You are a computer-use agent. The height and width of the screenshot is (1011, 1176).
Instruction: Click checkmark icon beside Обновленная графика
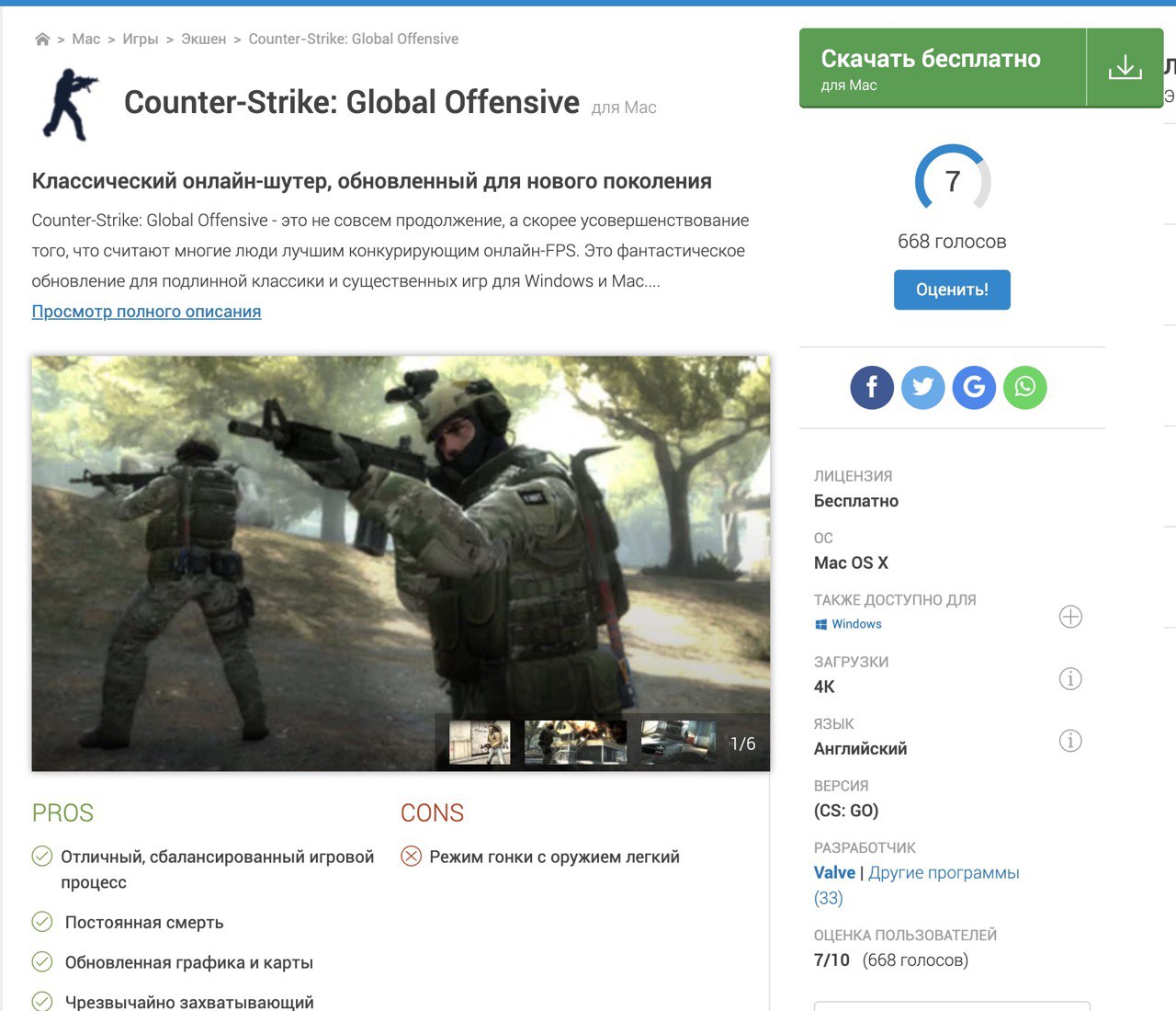42,962
